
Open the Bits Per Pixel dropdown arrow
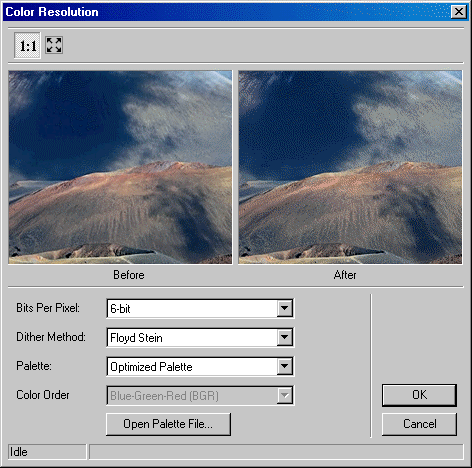(x=284, y=308)
